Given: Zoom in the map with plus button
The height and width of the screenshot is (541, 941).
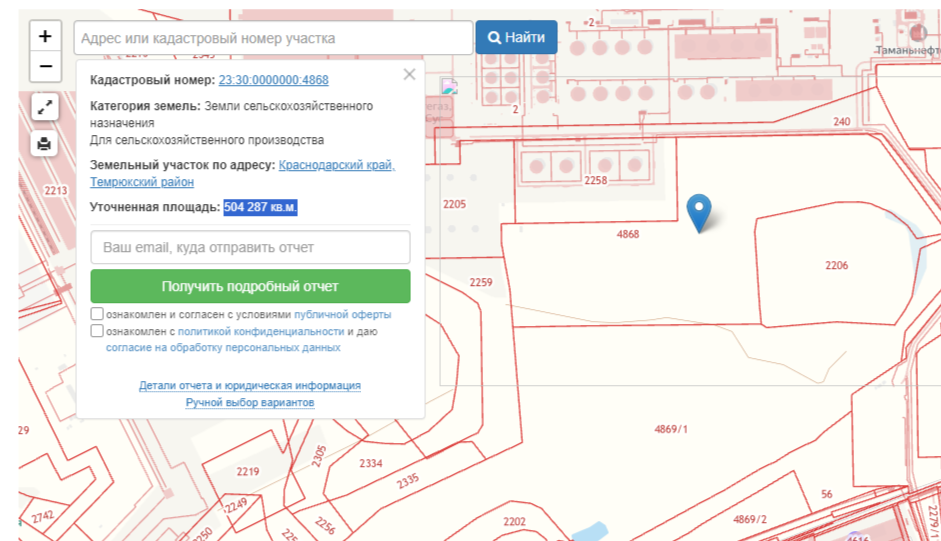Looking at the screenshot, I should click(45, 36).
